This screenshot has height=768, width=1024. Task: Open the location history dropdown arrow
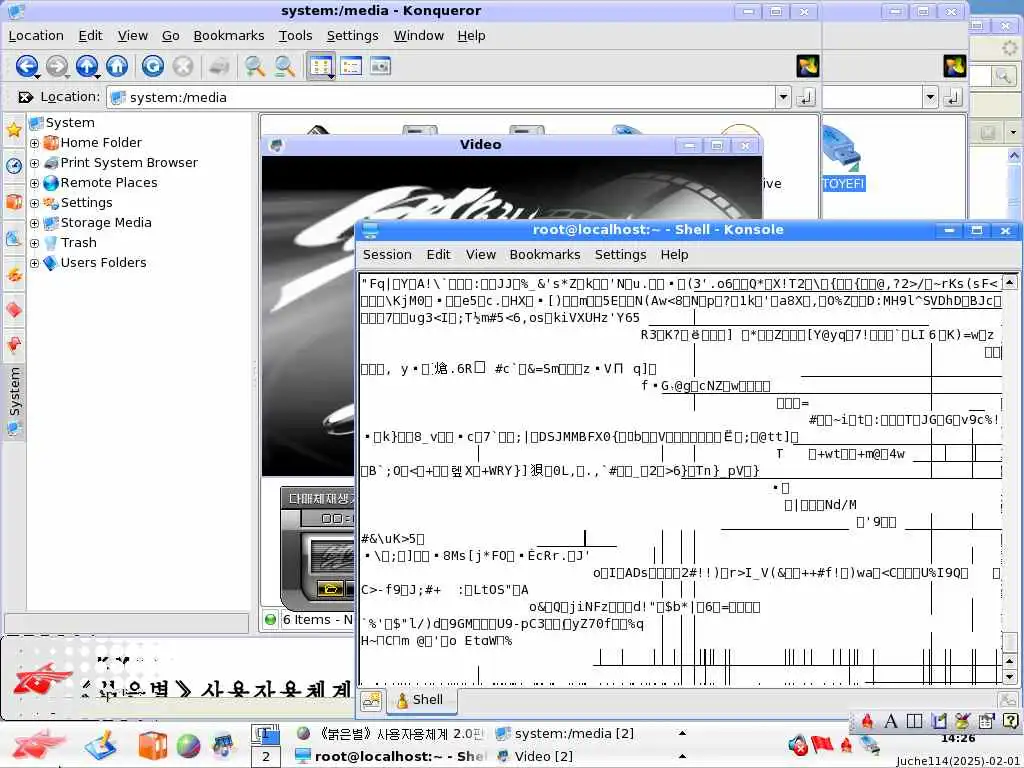coord(783,97)
